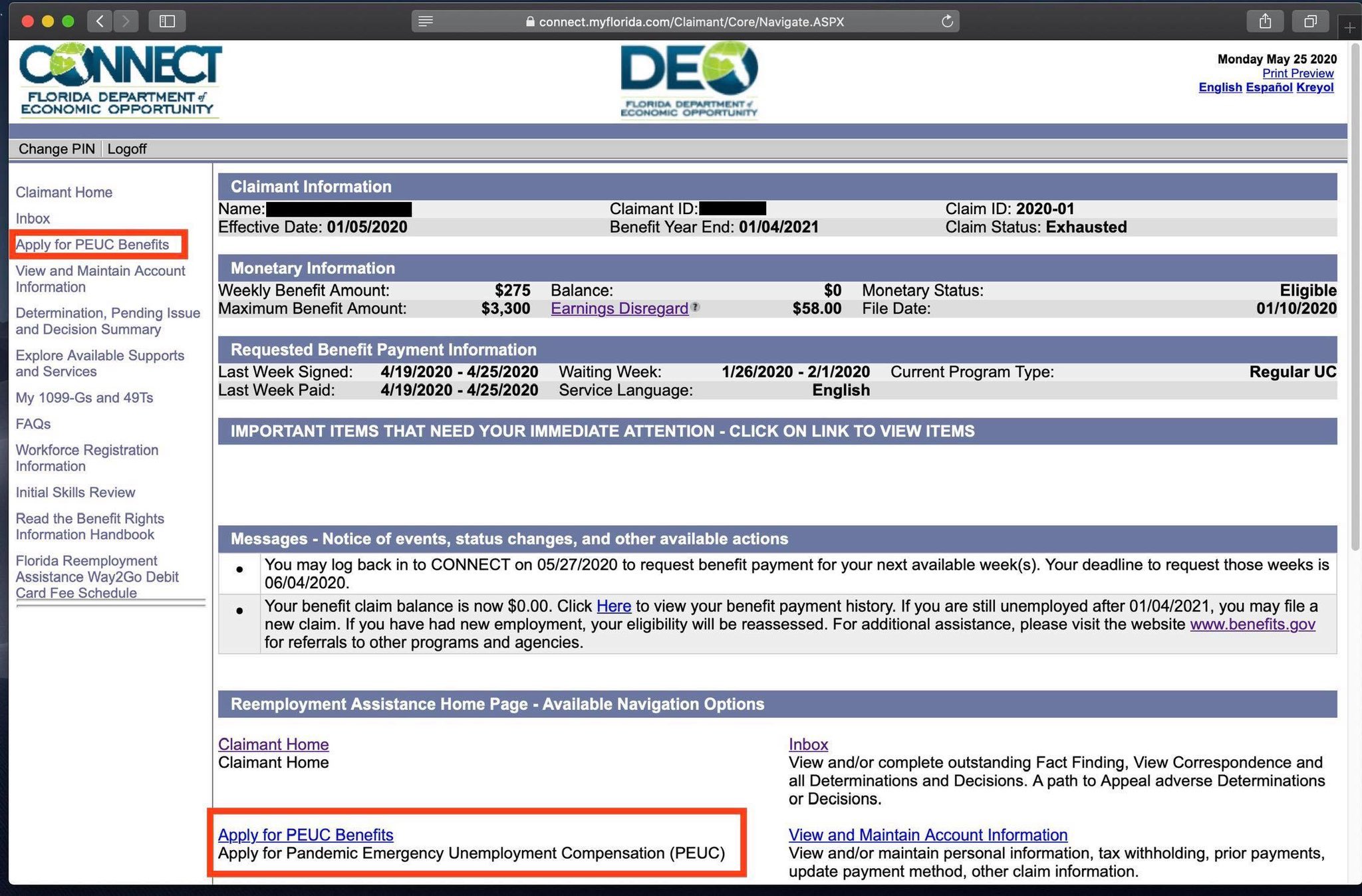Click Effective Date 01/05/2020
This screenshot has height=896, width=1362.
(366, 227)
